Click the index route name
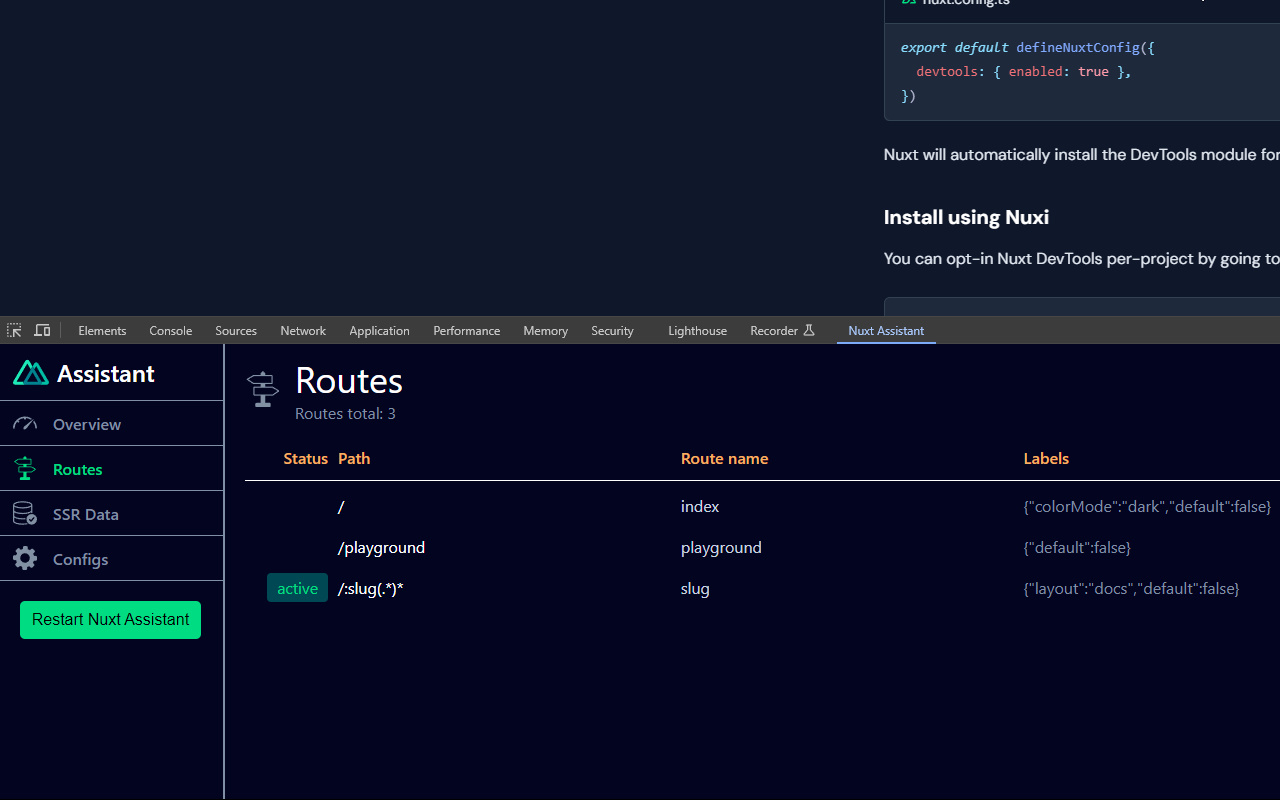 click(x=700, y=507)
